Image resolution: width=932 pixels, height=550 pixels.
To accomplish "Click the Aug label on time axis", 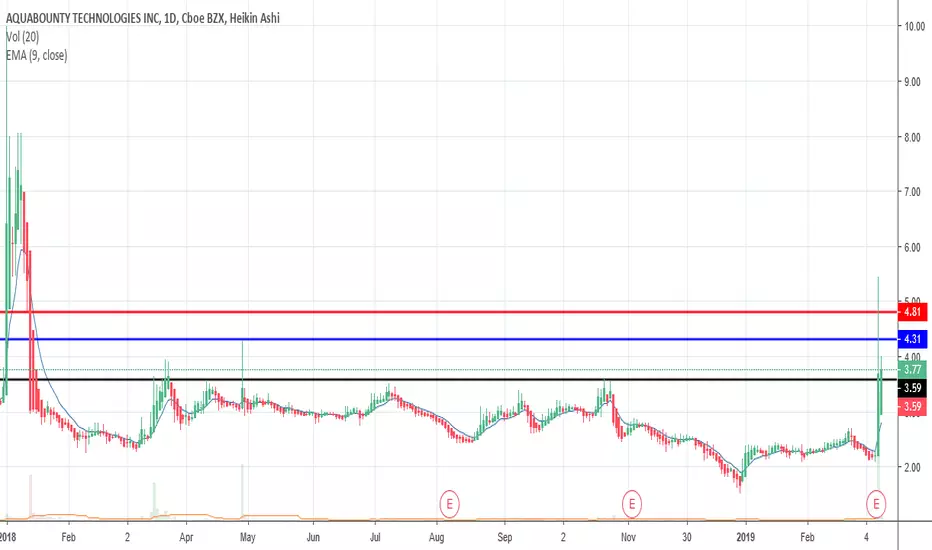I will click(436, 537).
